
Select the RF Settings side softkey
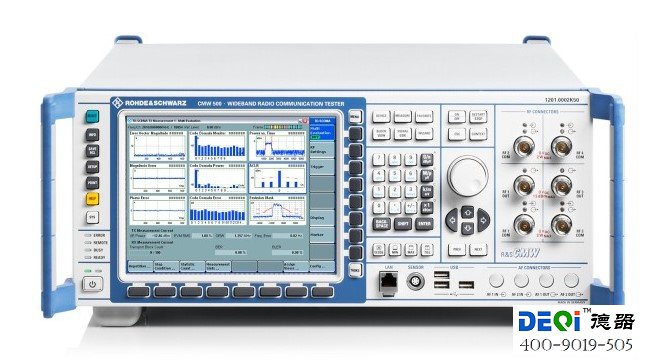tap(322, 149)
